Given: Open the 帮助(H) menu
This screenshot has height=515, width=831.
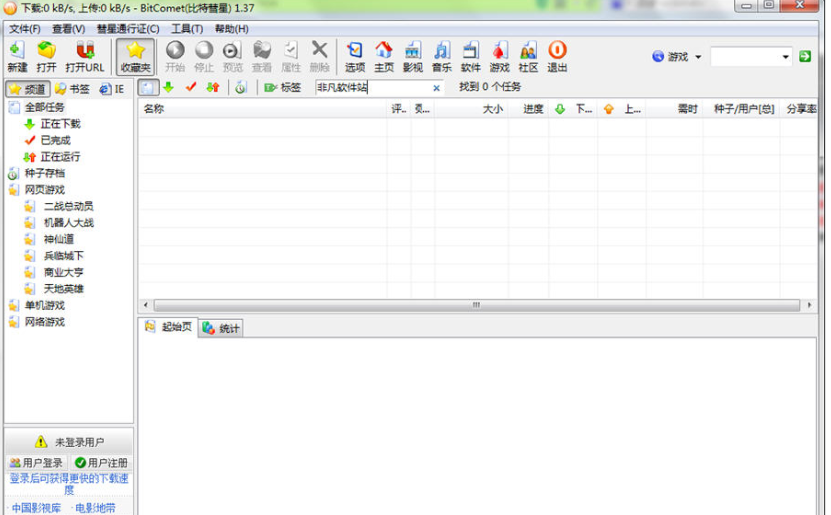Looking at the screenshot, I should 232,29.
